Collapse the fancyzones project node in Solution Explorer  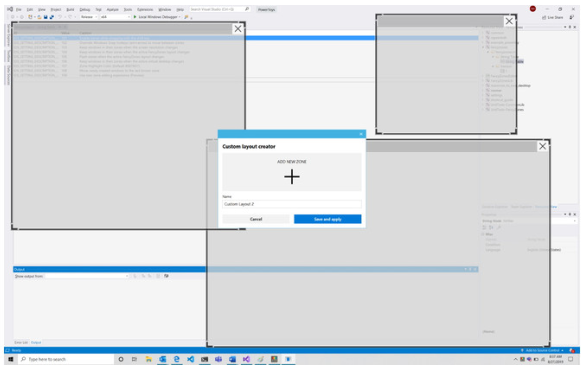click(x=483, y=47)
